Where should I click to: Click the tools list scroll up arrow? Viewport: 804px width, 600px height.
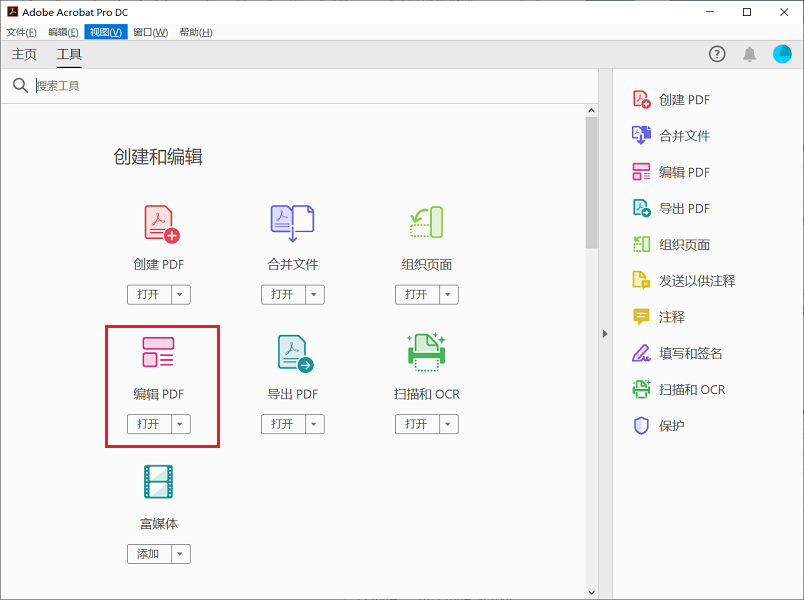(x=591, y=110)
